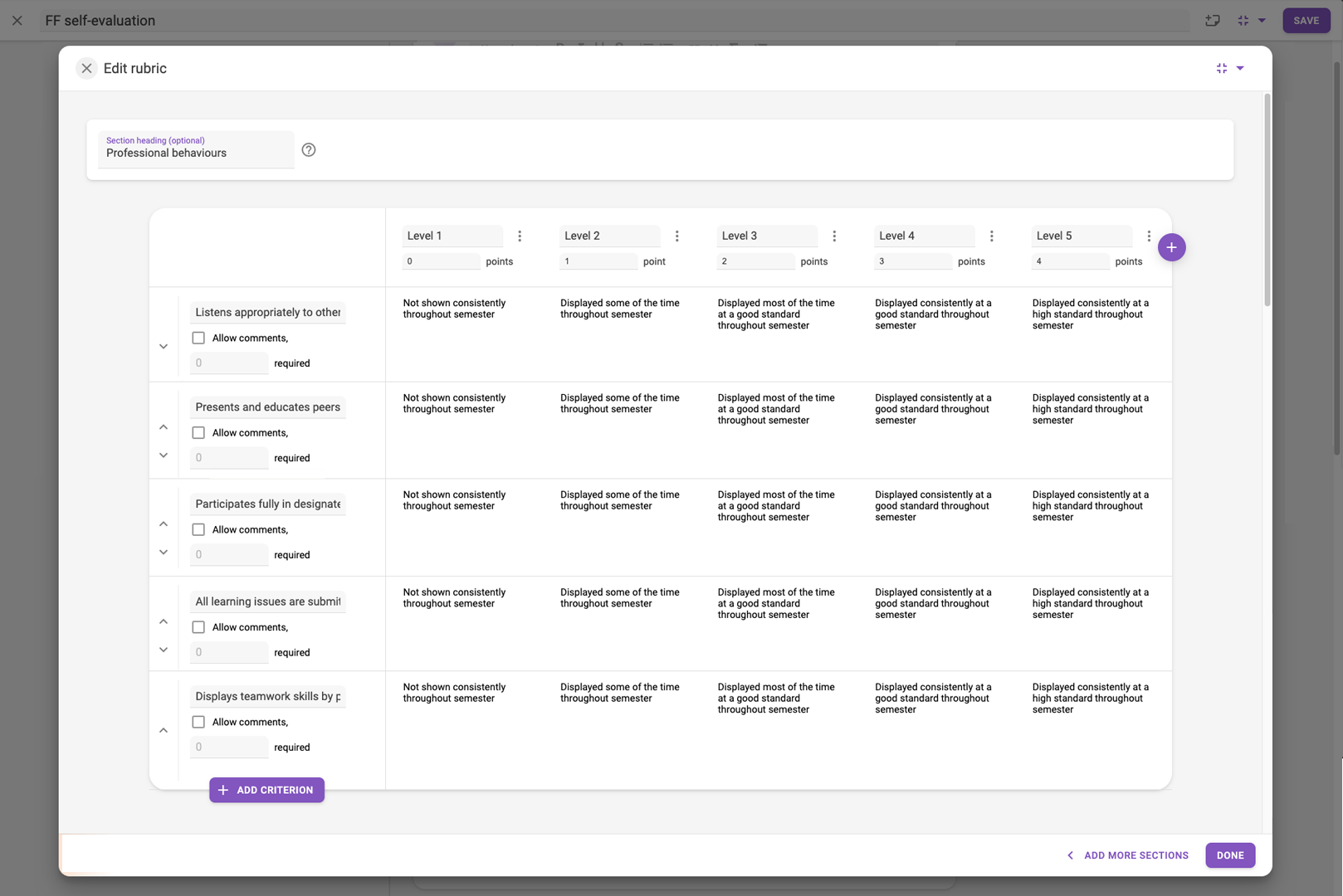Edit required comments count for 'Displays teamwork skills'
1343x896 pixels.
[x=229, y=747]
